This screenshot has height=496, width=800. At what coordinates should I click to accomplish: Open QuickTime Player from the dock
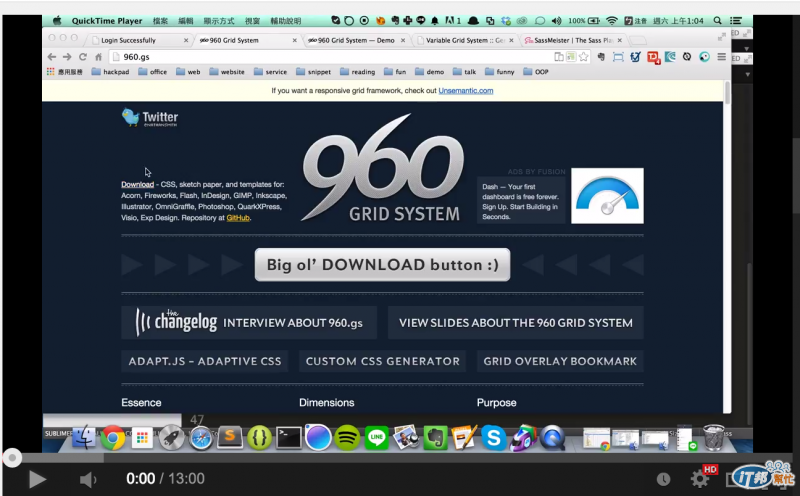pos(553,437)
